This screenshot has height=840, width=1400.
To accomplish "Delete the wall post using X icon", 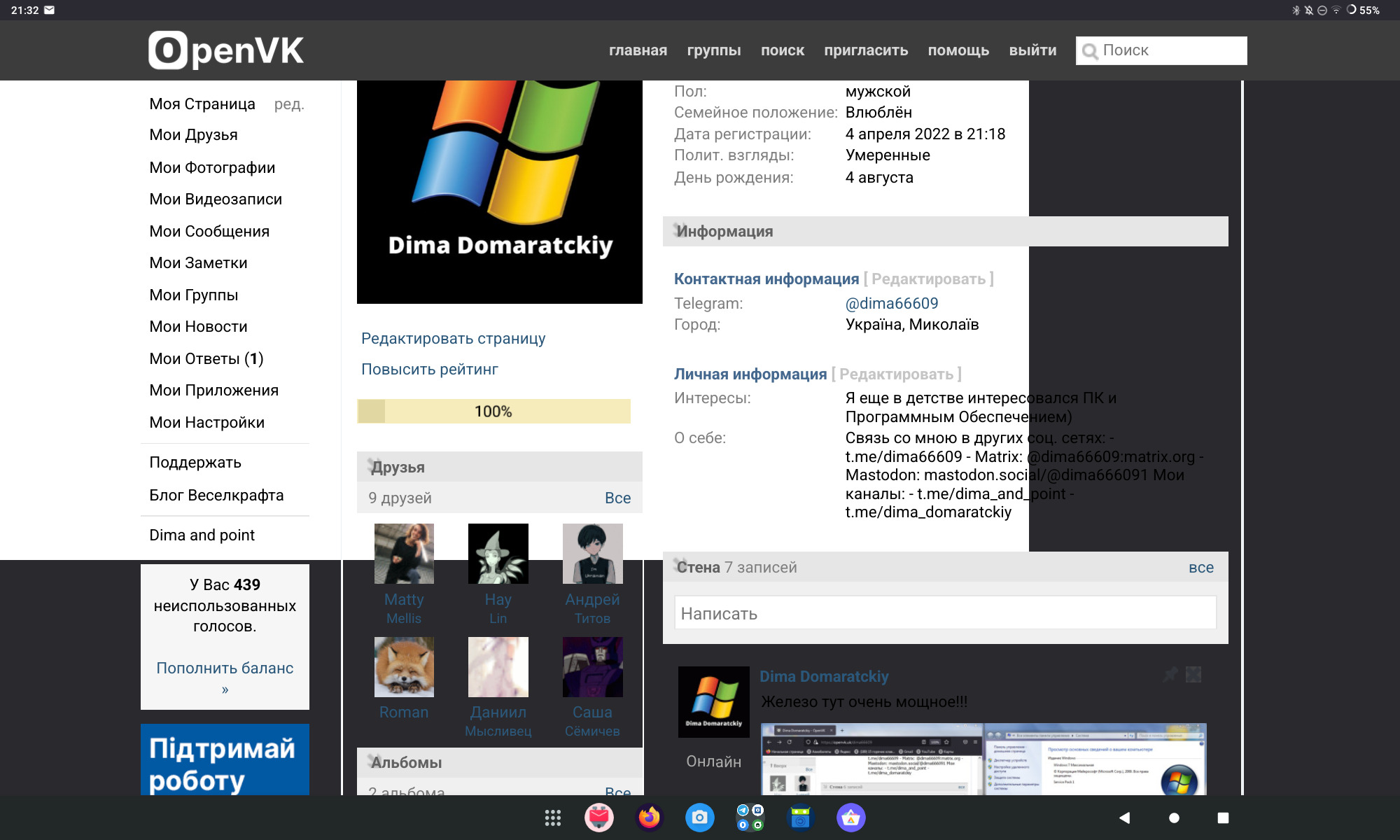I will [x=1193, y=675].
